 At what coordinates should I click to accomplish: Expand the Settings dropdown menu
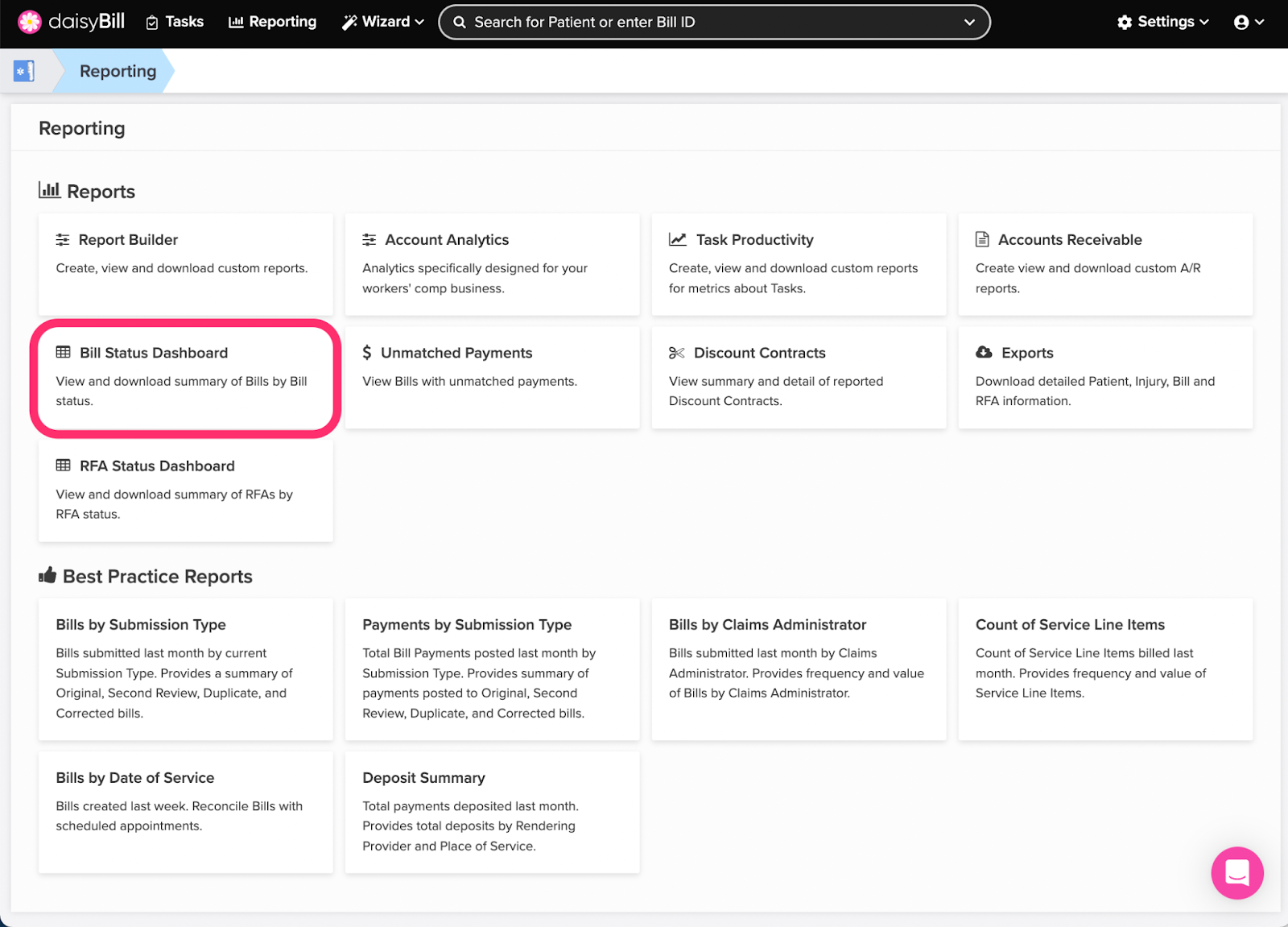point(1163,22)
